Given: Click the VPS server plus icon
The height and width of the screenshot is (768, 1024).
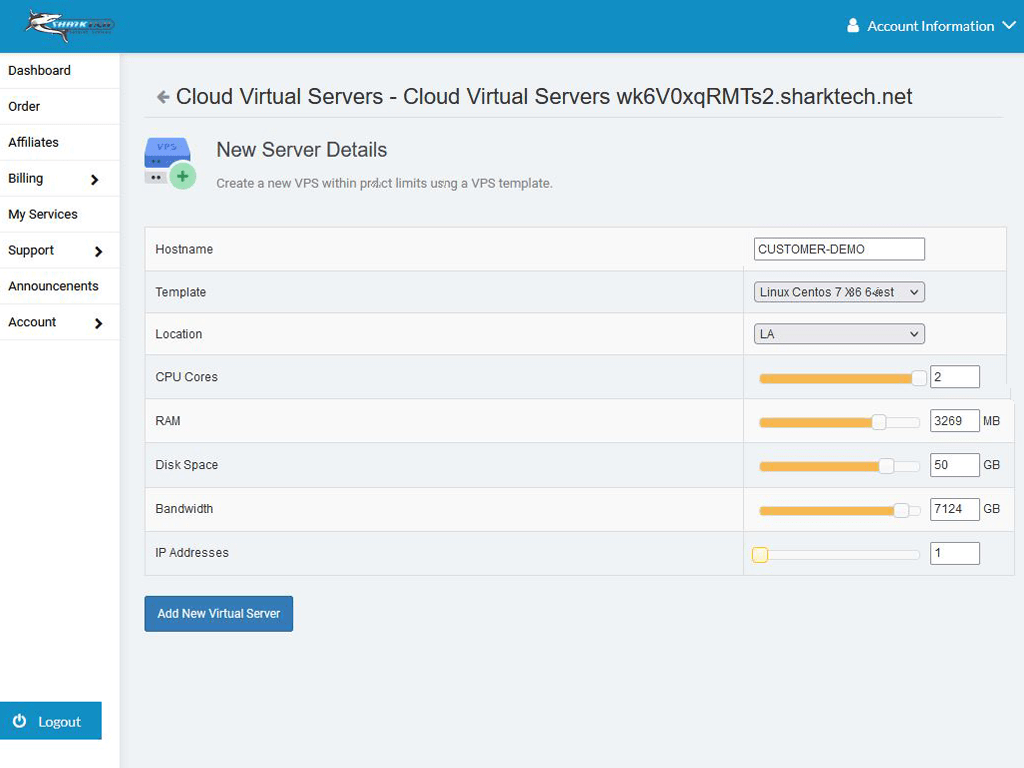Looking at the screenshot, I should pos(170,163).
